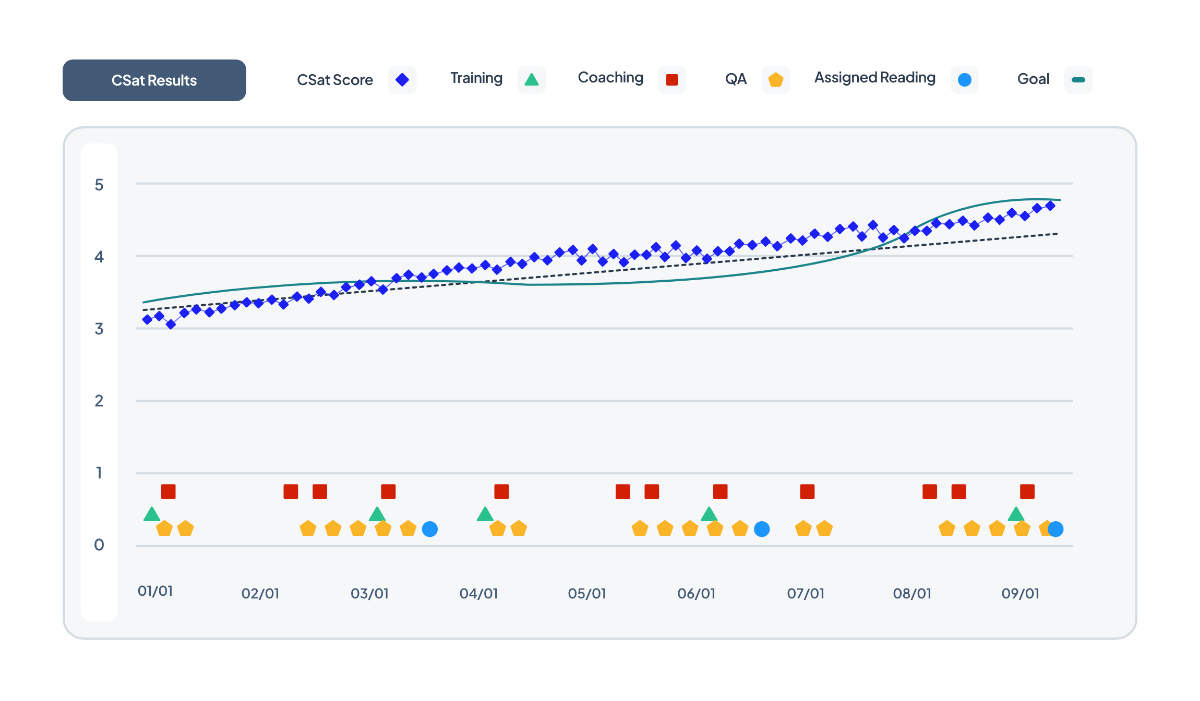The width and height of the screenshot is (1200, 701).
Task: Click the 03/01 date axis label
Action: coord(369,594)
